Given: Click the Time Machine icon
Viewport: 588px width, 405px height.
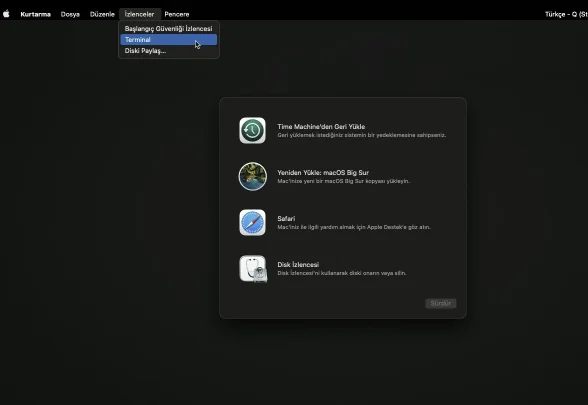Looking at the screenshot, I should [x=252, y=130].
